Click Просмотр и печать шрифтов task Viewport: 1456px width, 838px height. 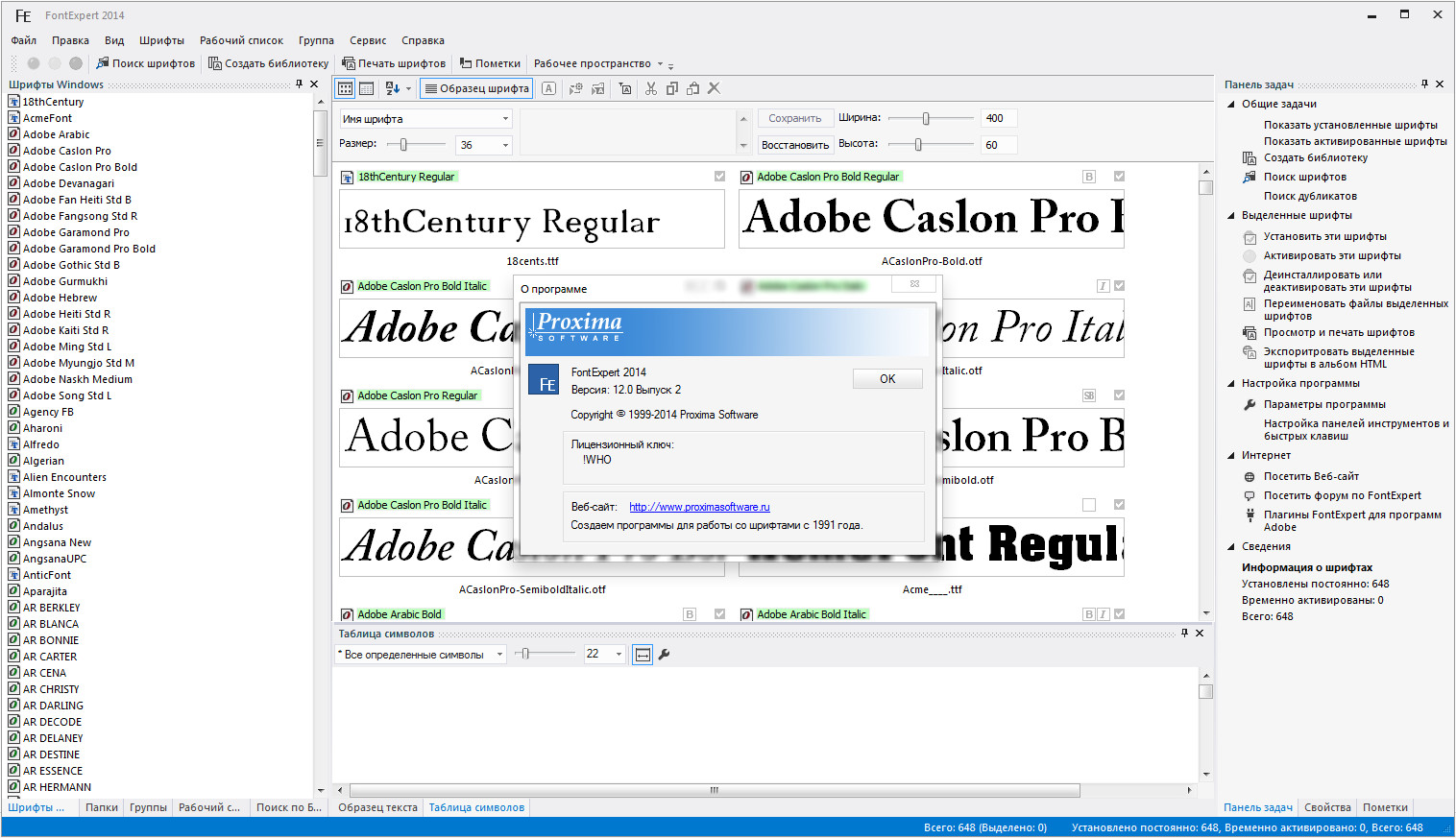coord(1339,332)
